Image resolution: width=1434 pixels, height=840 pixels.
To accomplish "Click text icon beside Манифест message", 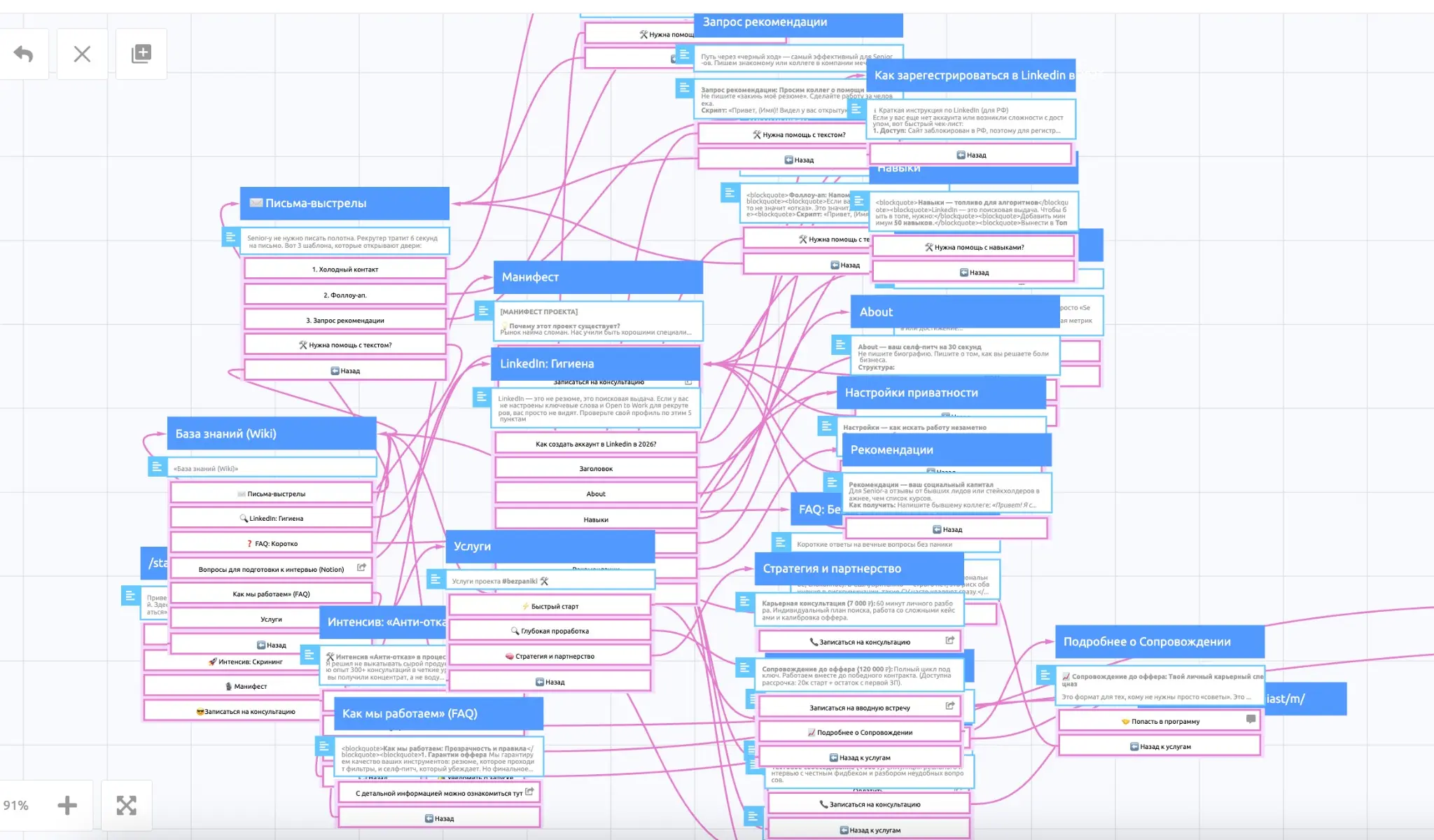I will coord(483,310).
